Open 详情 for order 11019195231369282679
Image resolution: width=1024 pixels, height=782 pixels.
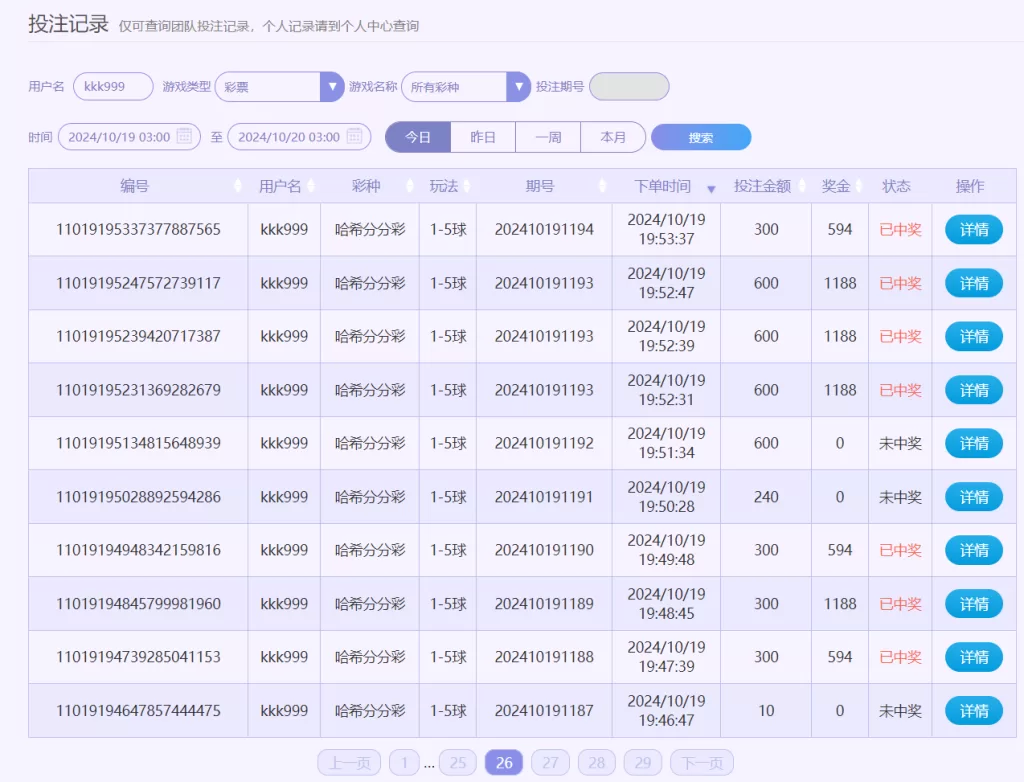[x=974, y=390]
